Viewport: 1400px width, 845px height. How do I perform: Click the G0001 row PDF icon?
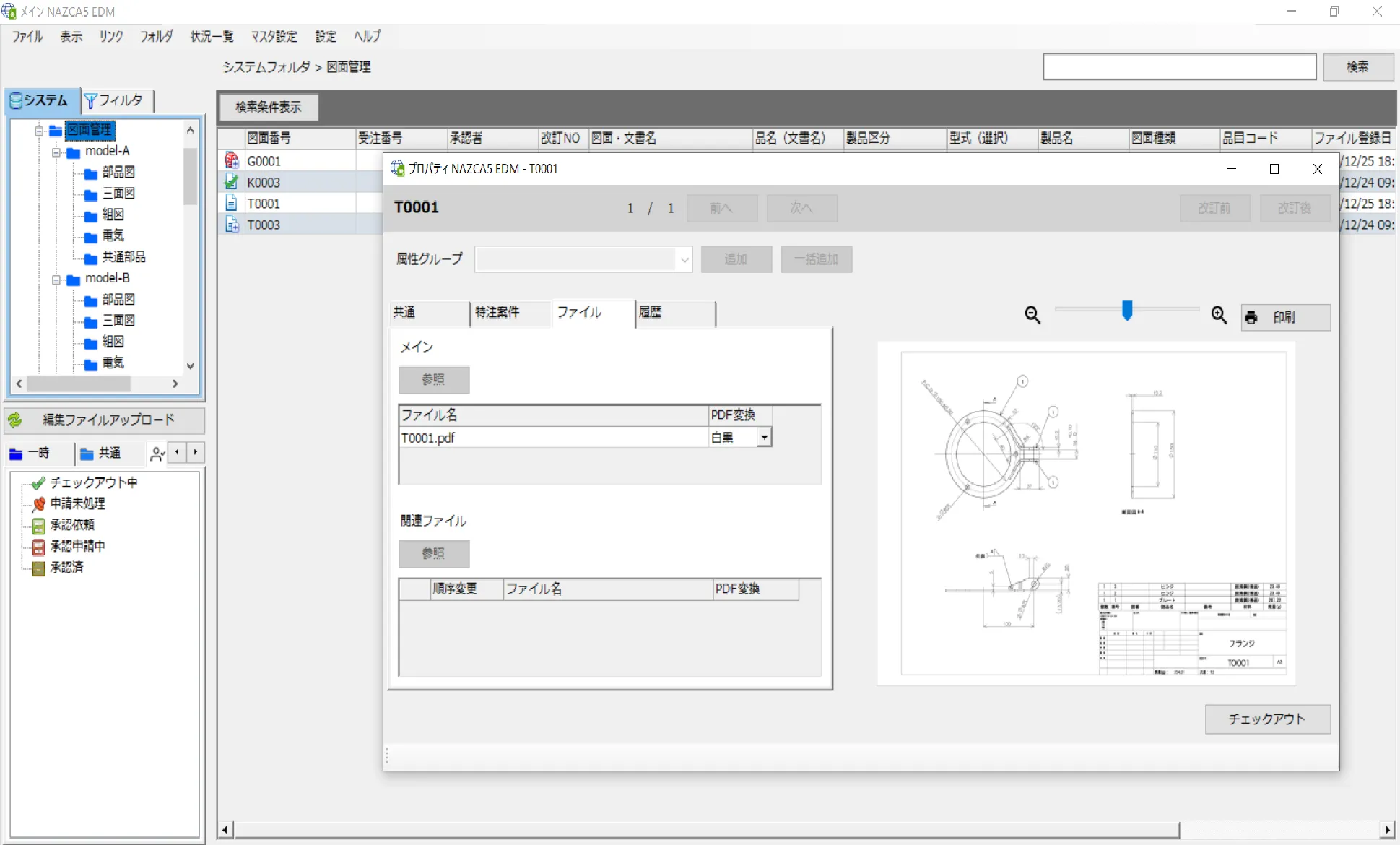[x=231, y=160]
